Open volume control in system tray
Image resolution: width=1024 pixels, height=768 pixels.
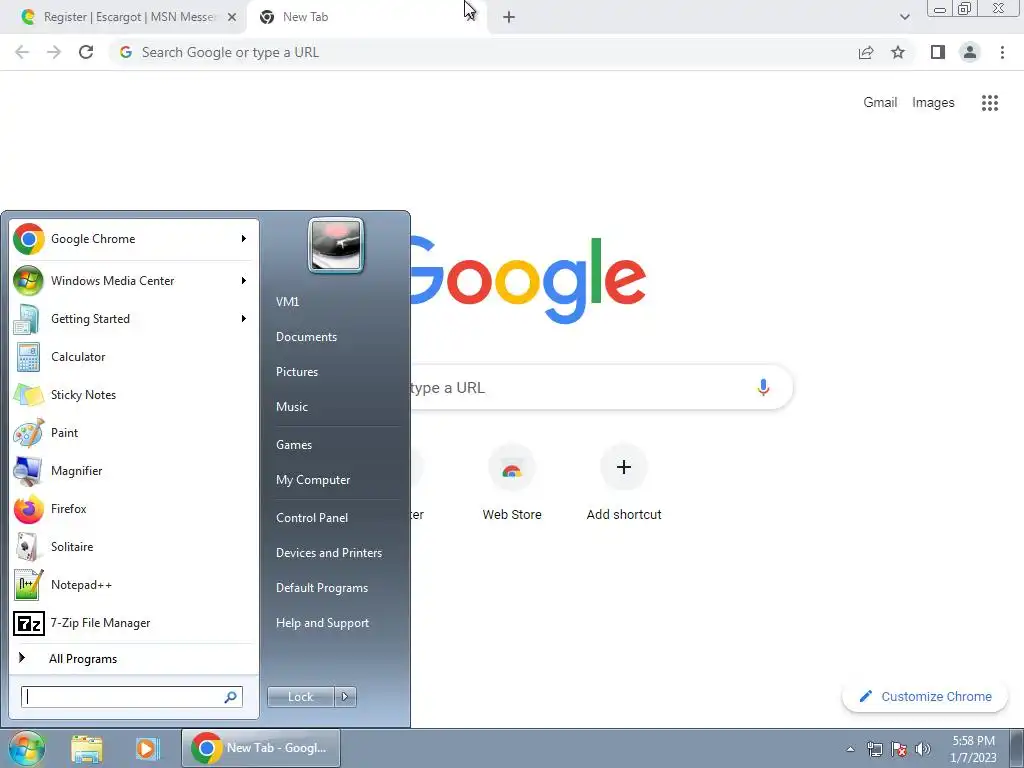(923, 749)
